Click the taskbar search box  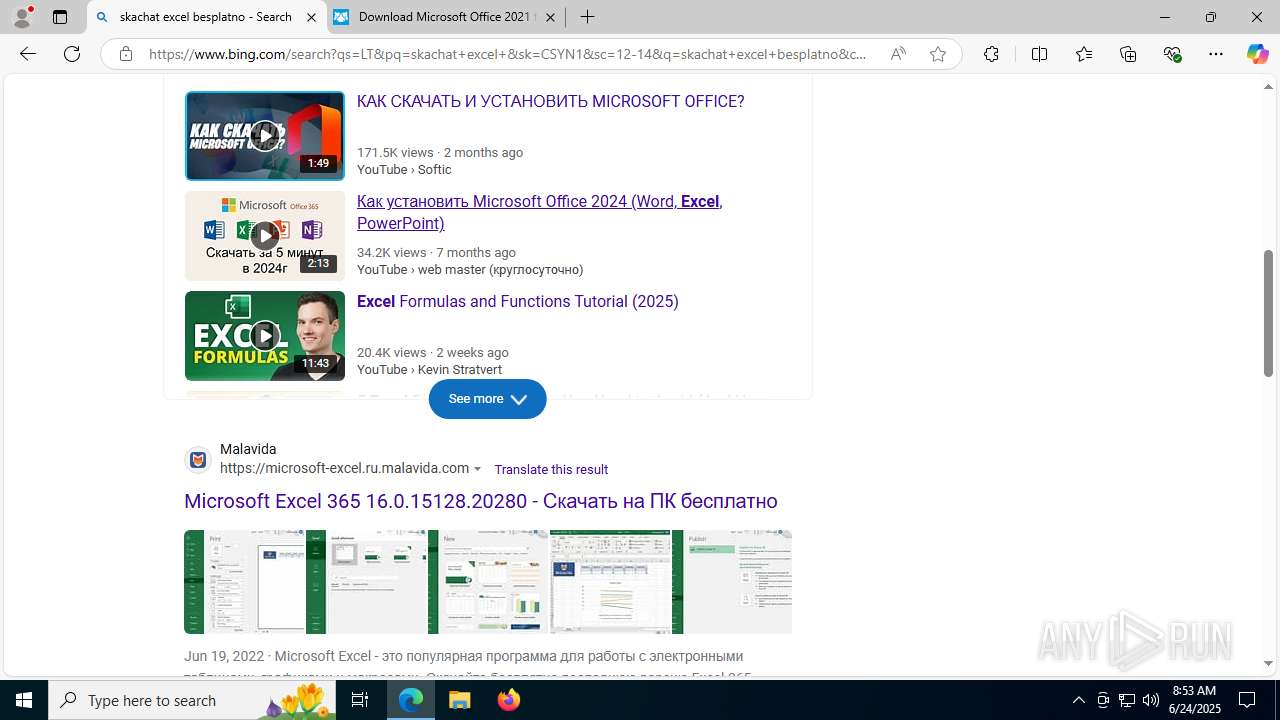click(193, 700)
